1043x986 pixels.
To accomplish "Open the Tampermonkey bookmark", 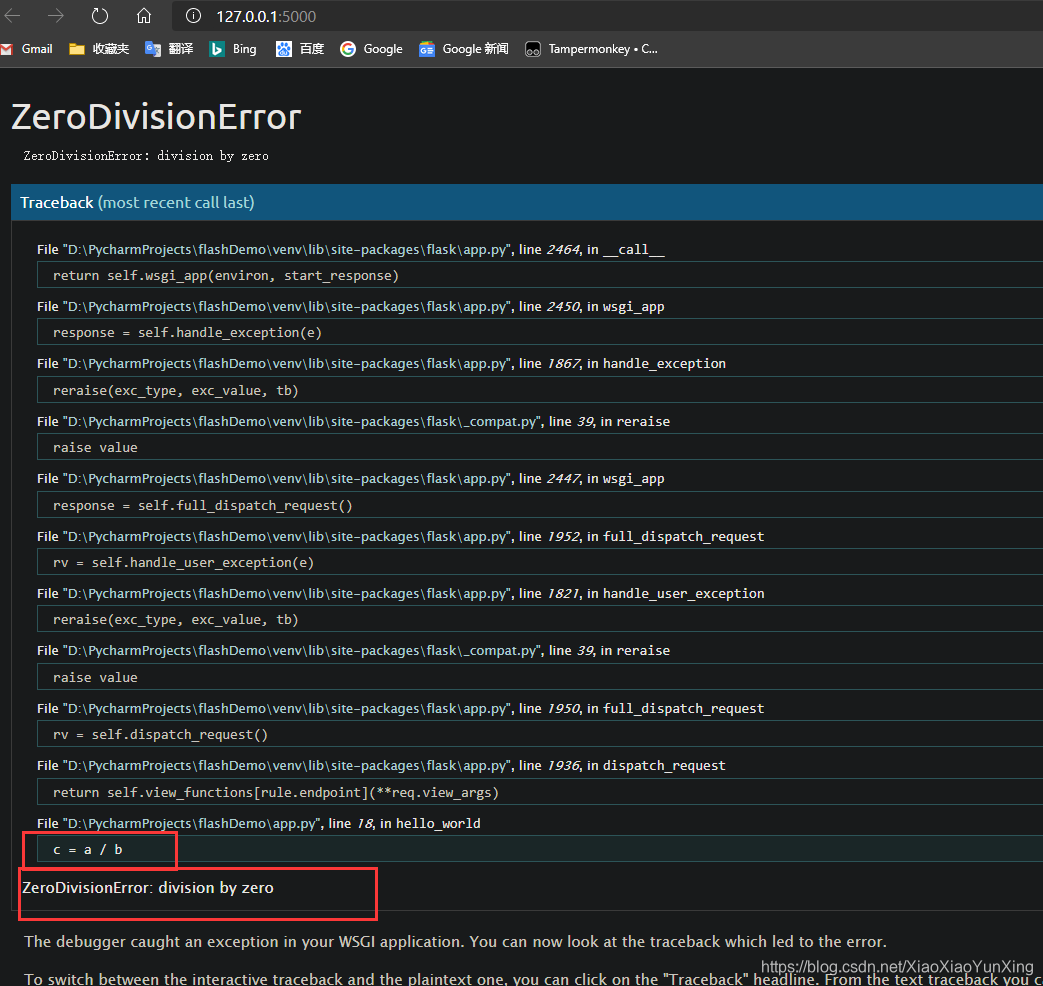I will pos(591,49).
